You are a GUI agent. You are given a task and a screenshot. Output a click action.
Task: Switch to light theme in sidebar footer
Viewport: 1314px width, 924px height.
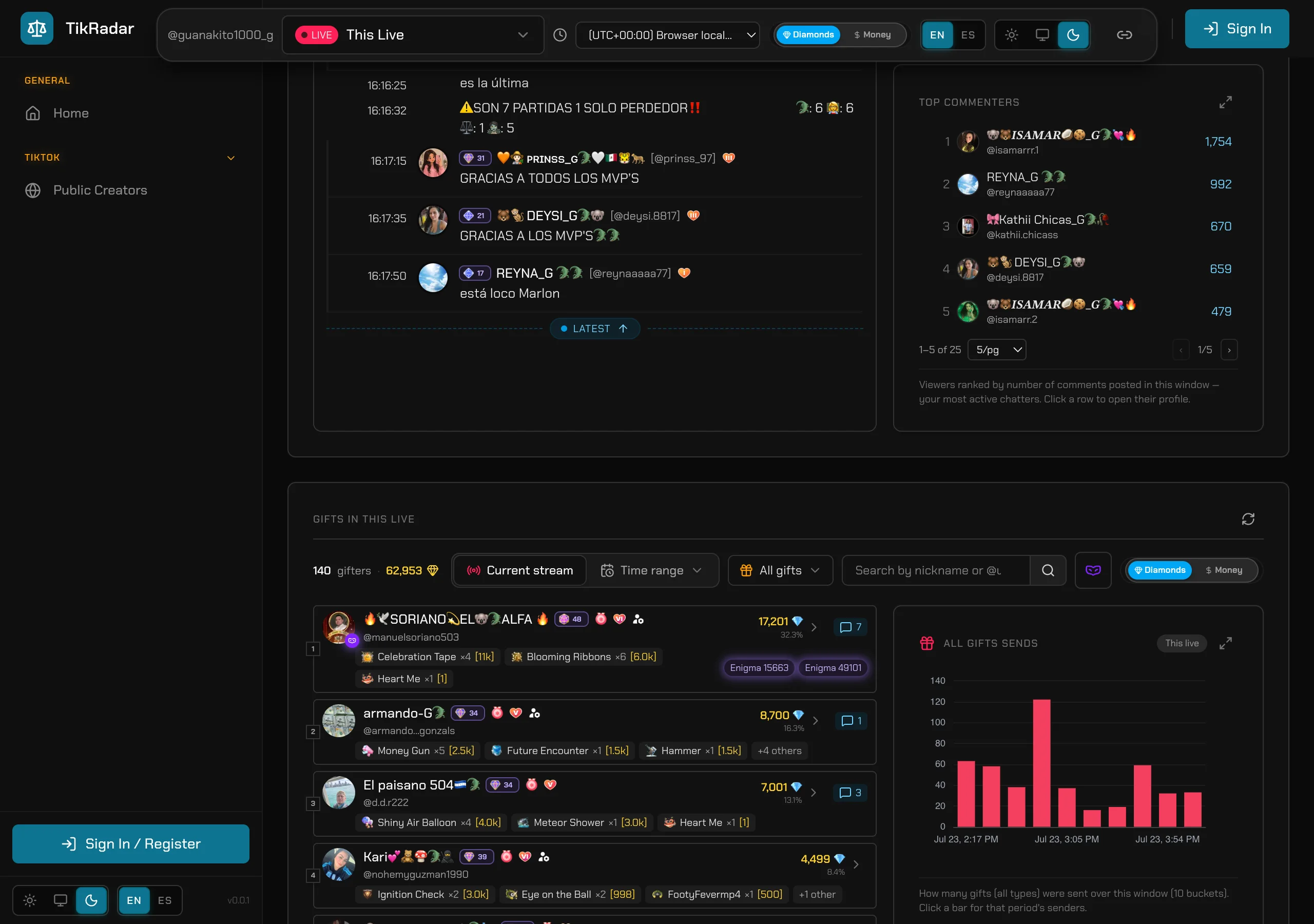[x=30, y=900]
